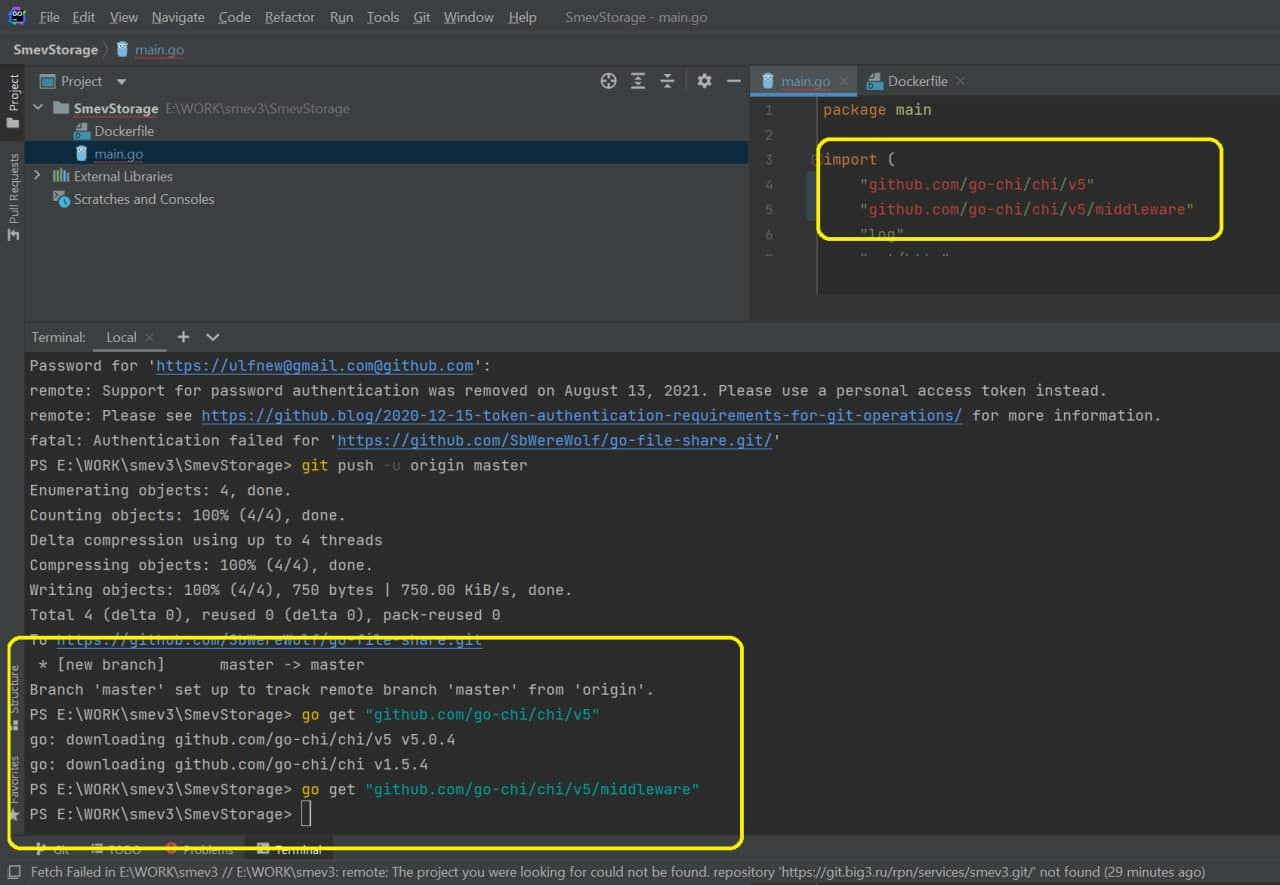This screenshot has height=885, width=1280.
Task: Hide the Project panel with minus icon
Action: (x=733, y=81)
